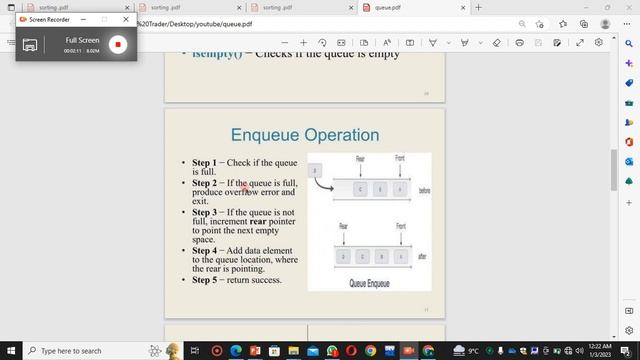Viewport: 640px width, 360px height.
Task: Zoom in with the plus toolbar button
Action: click(x=303, y=43)
